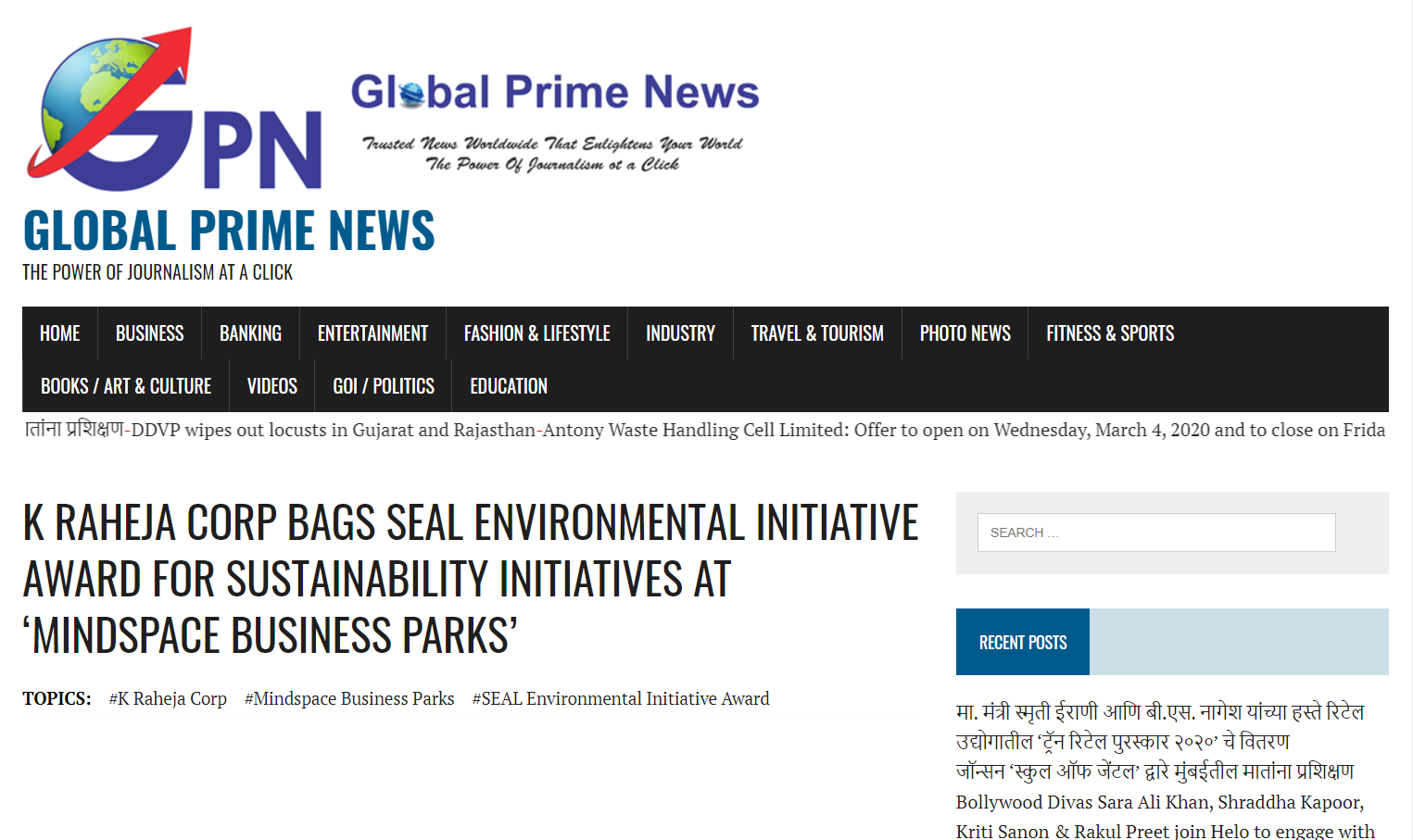This screenshot has width=1413, height=840.
Task: Click the 'TOPICS:' label
Action: click(x=57, y=698)
